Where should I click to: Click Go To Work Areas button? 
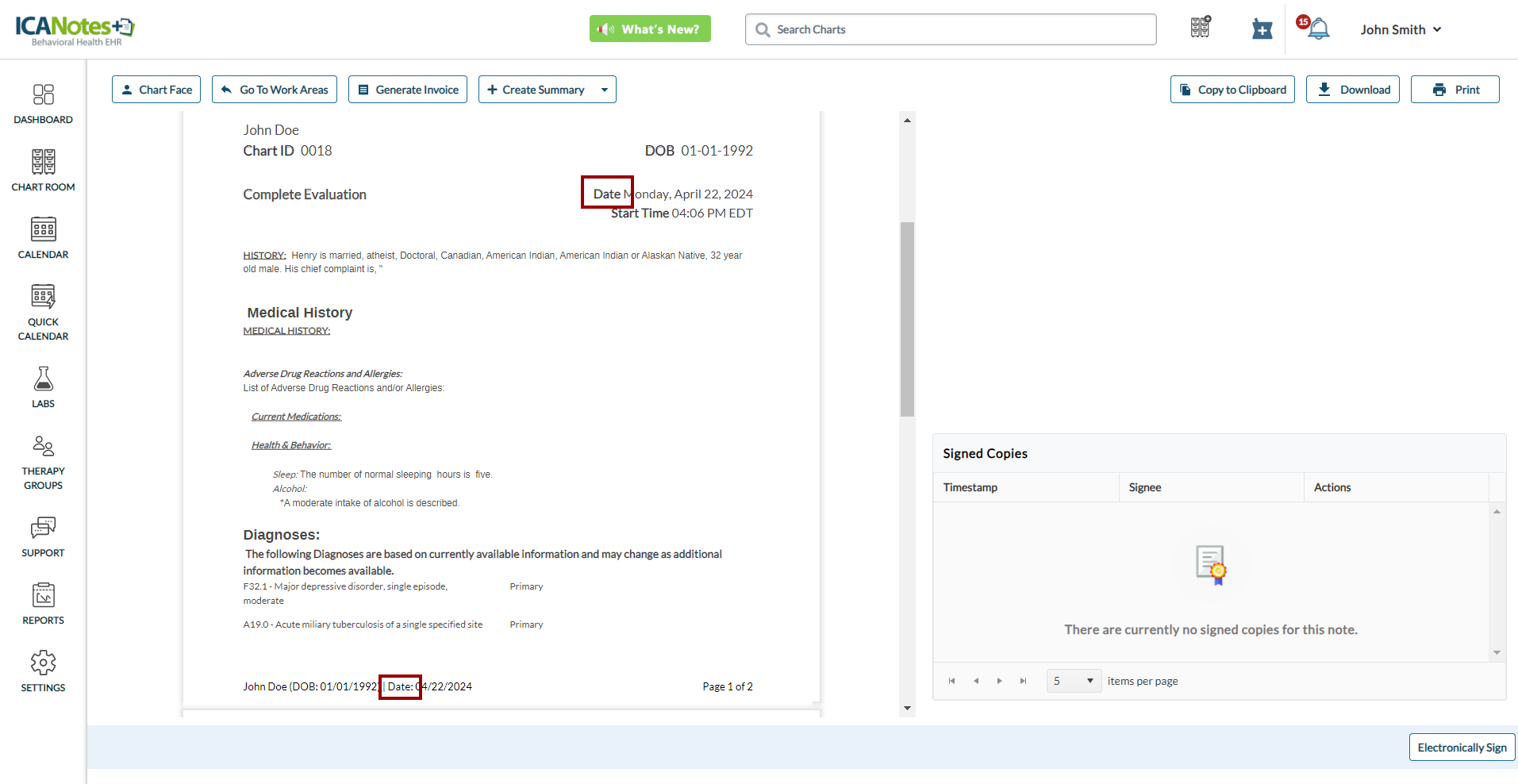point(275,90)
